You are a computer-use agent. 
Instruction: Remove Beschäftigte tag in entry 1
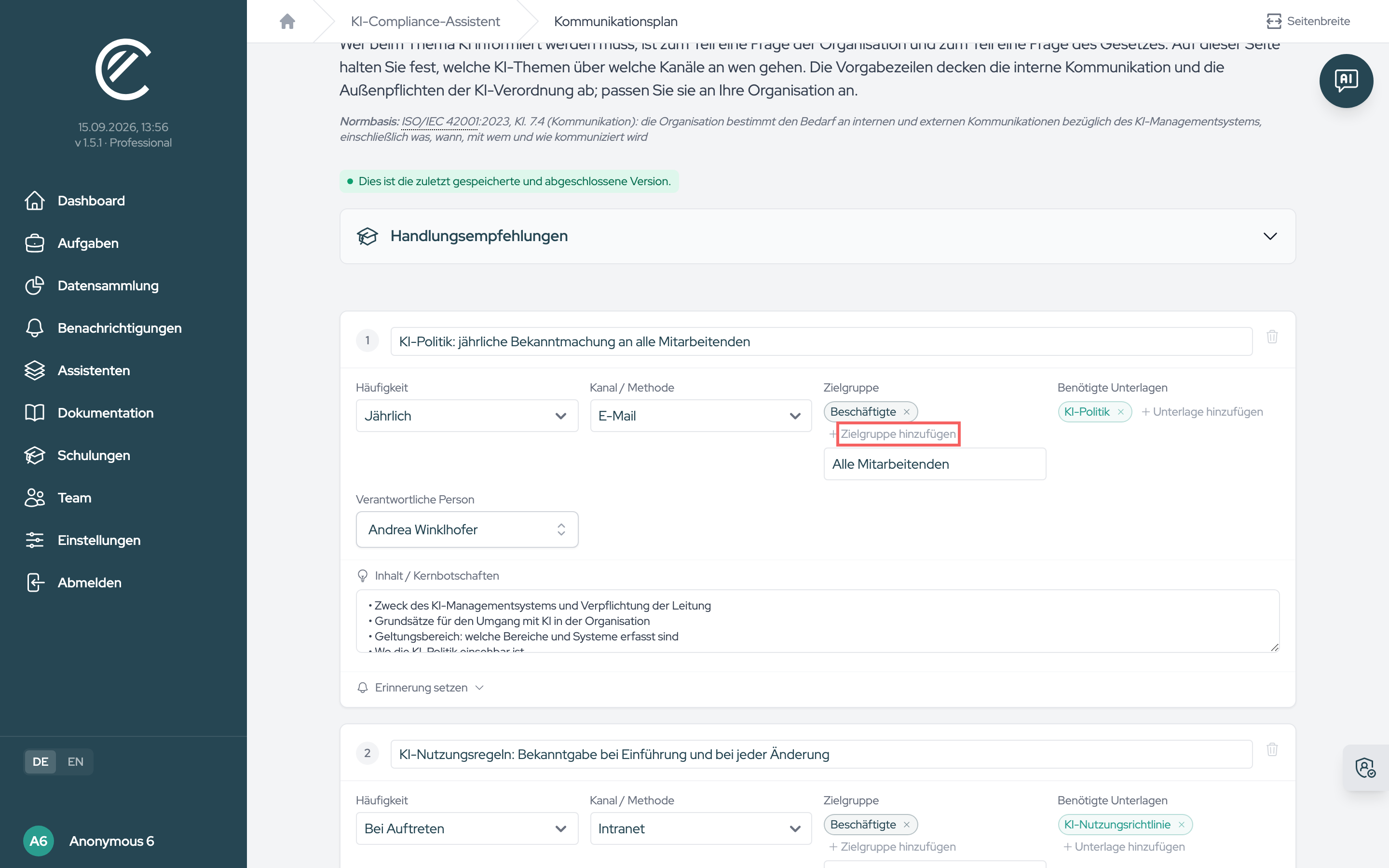(x=906, y=412)
